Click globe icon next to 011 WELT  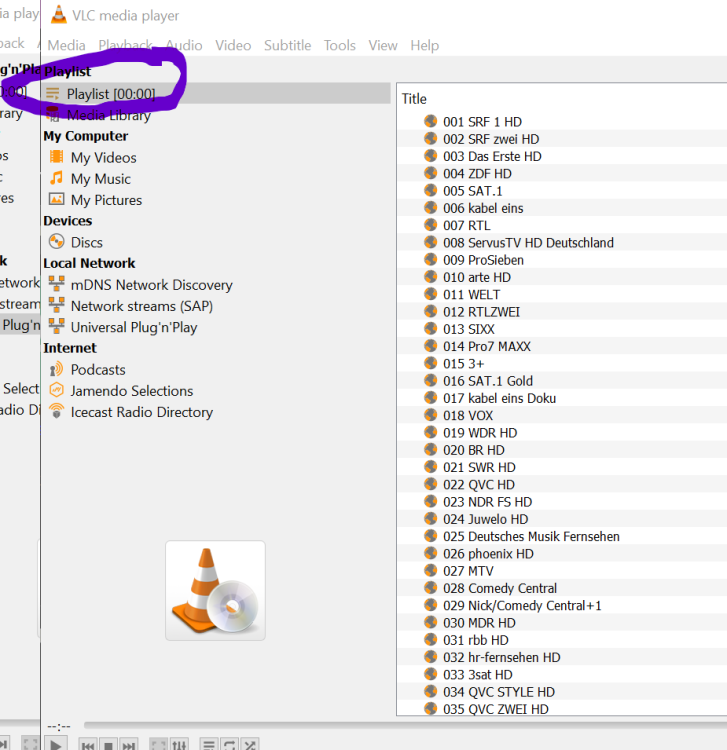point(430,294)
